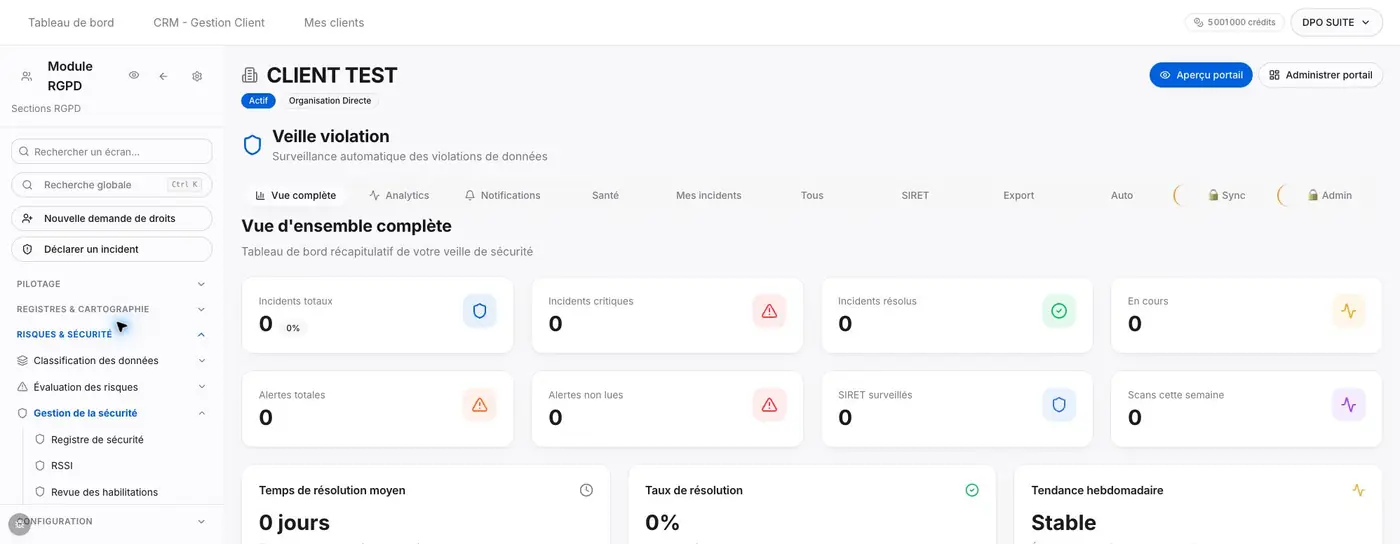Screen dimensions: 1400x544
Task: Click the triangle icon beside Évaluation des risques
Action: coord(23,387)
